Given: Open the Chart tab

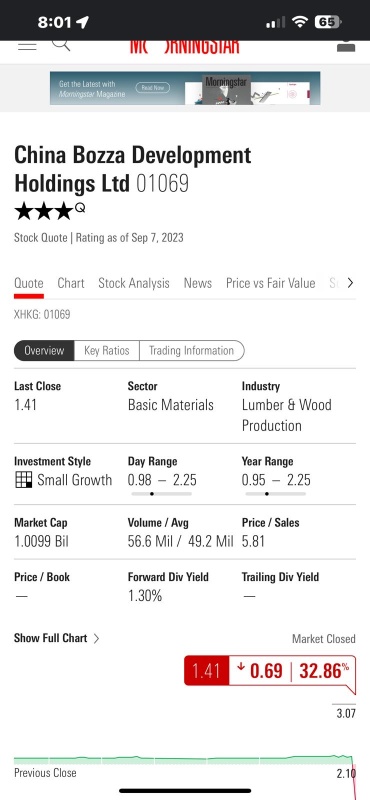Looking at the screenshot, I should [x=71, y=283].
